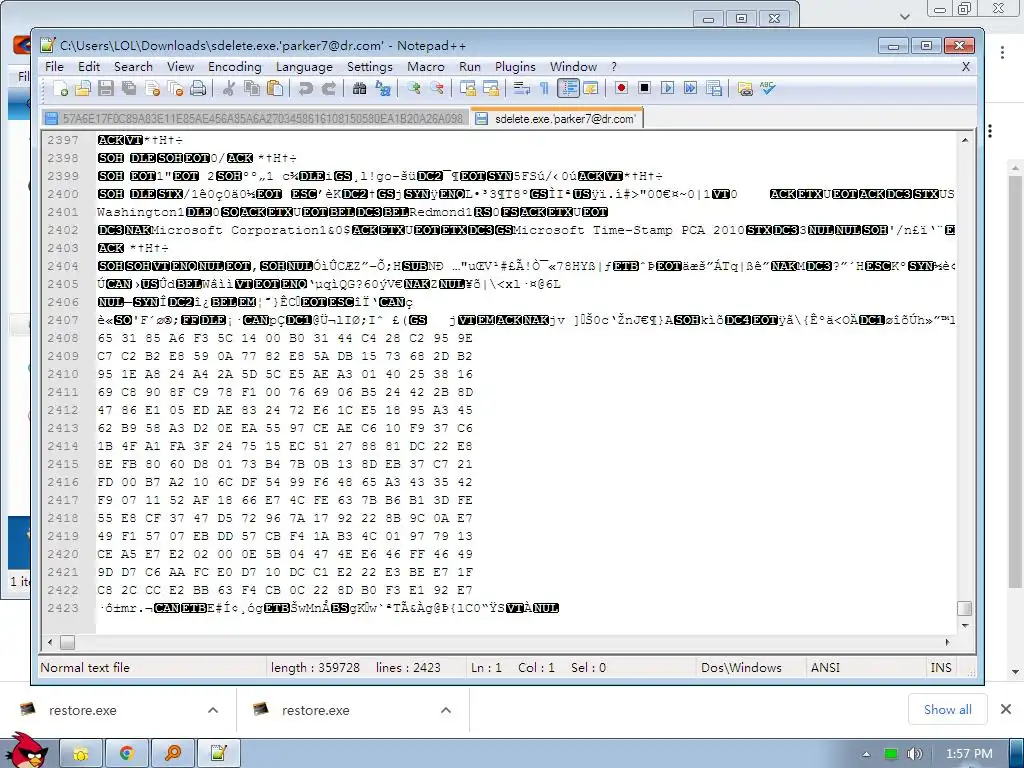Open the Run menu
The image size is (1024, 768).
(x=470, y=67)
